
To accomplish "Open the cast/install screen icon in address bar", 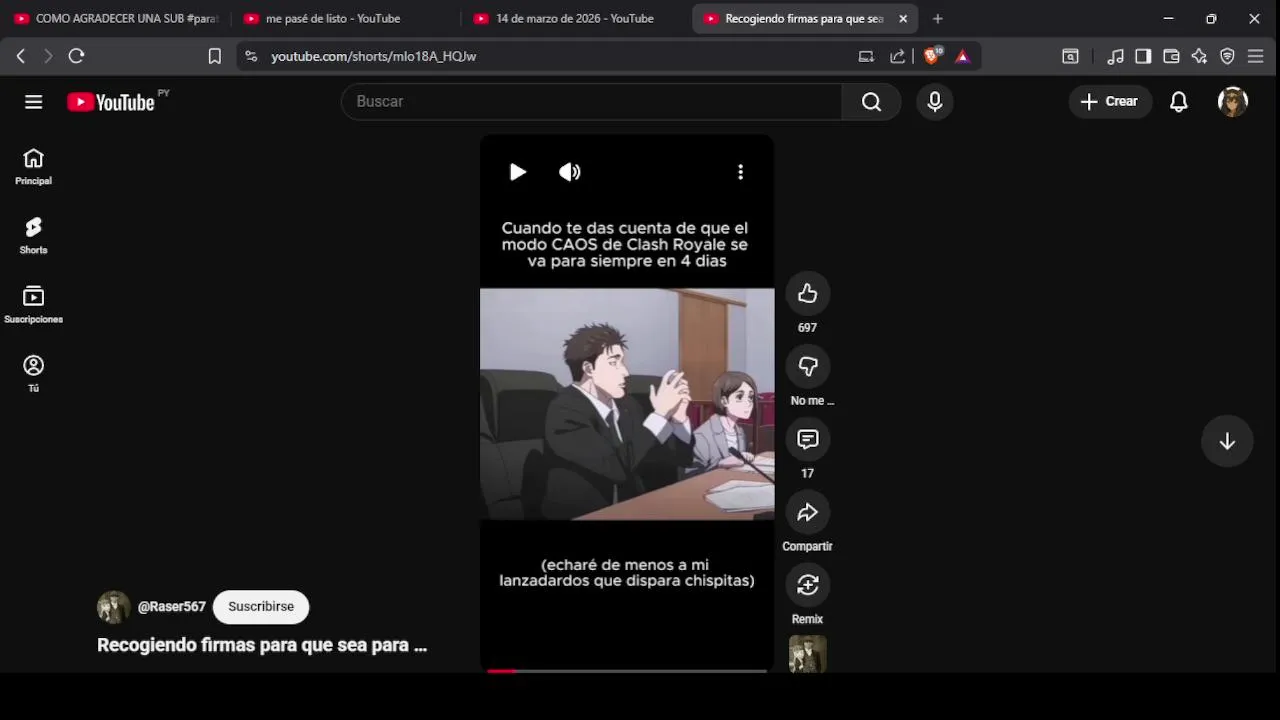I will (x=866, y=57).
